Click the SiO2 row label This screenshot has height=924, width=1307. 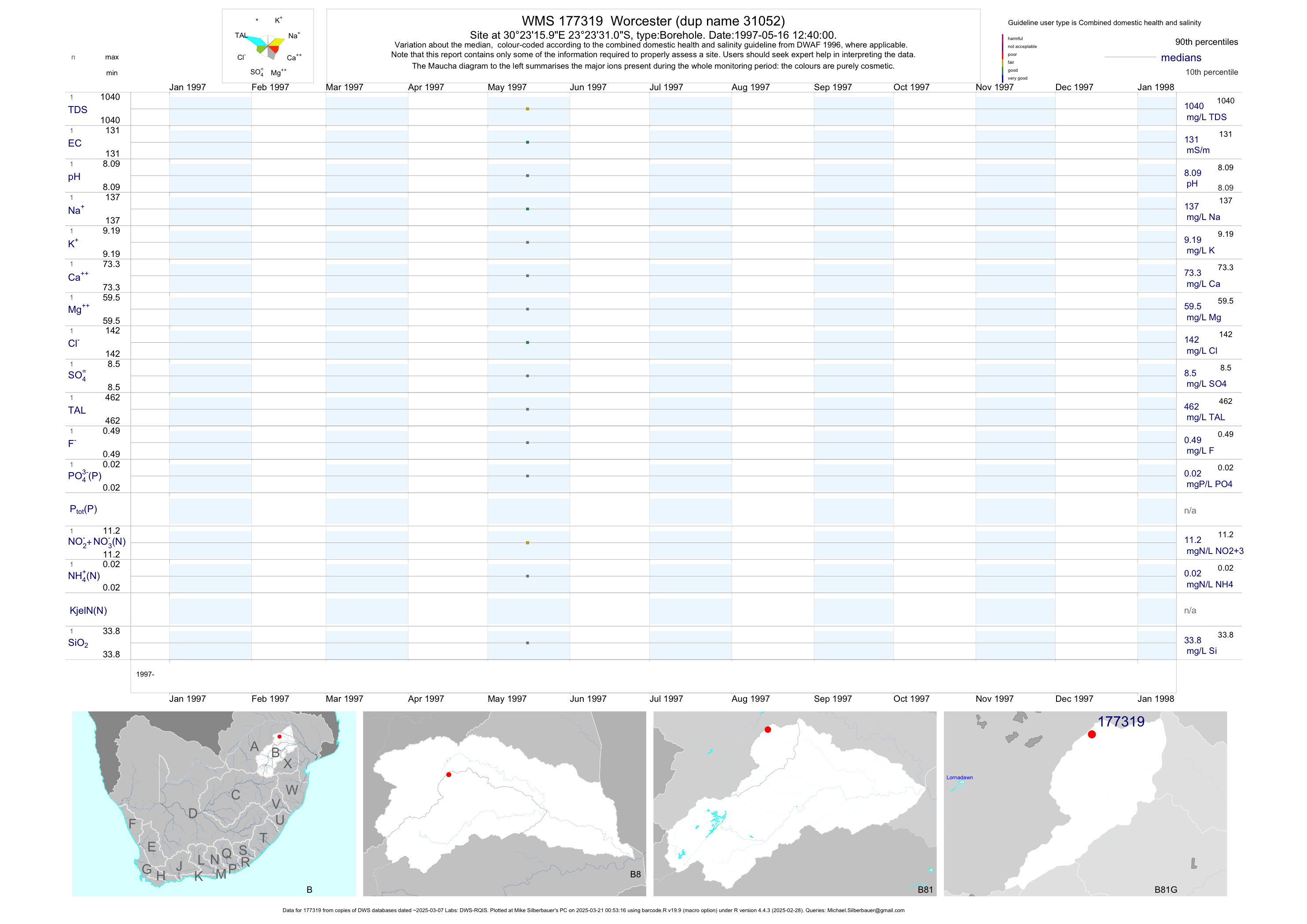78,643
